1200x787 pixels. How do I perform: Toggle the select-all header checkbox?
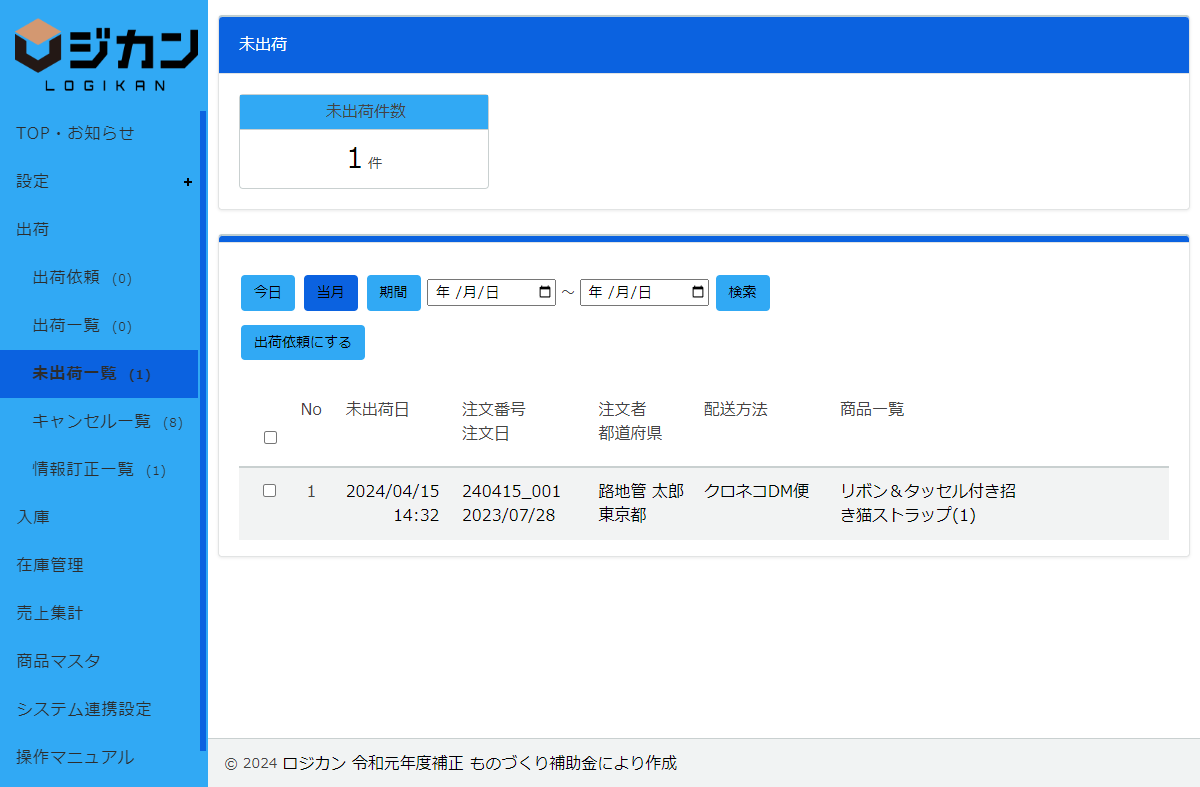click(270, 438)
